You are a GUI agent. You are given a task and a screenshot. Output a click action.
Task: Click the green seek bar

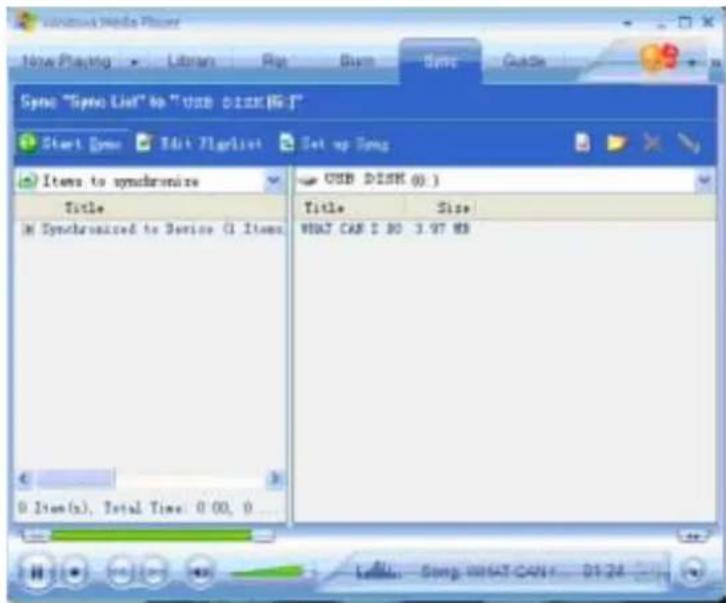tap(149, 536)
